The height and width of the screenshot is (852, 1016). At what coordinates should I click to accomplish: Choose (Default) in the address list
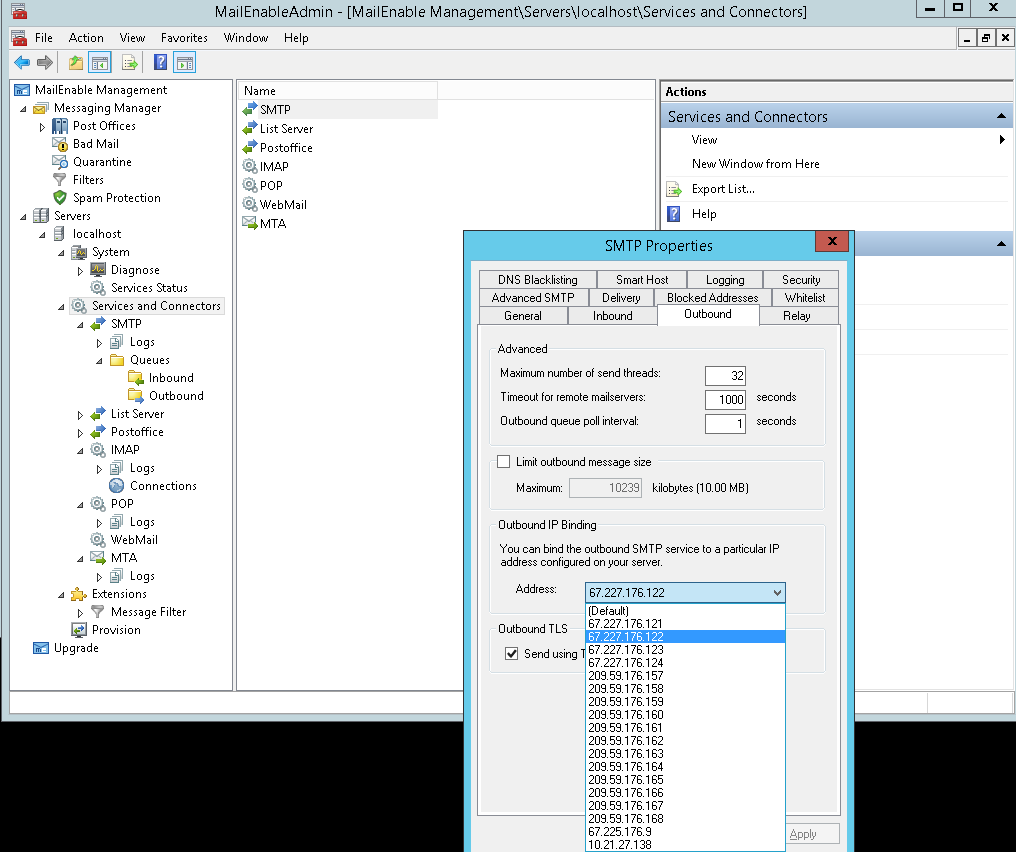[x=608, y=610]
